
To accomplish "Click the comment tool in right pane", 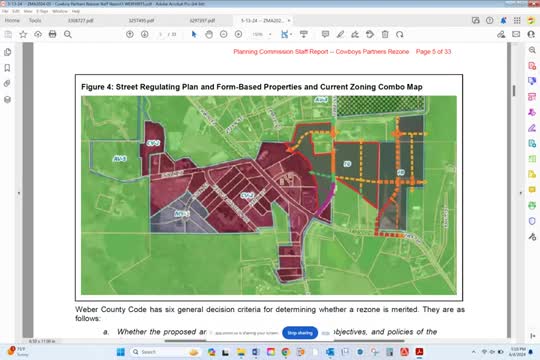I will click(x=532, y=190).
